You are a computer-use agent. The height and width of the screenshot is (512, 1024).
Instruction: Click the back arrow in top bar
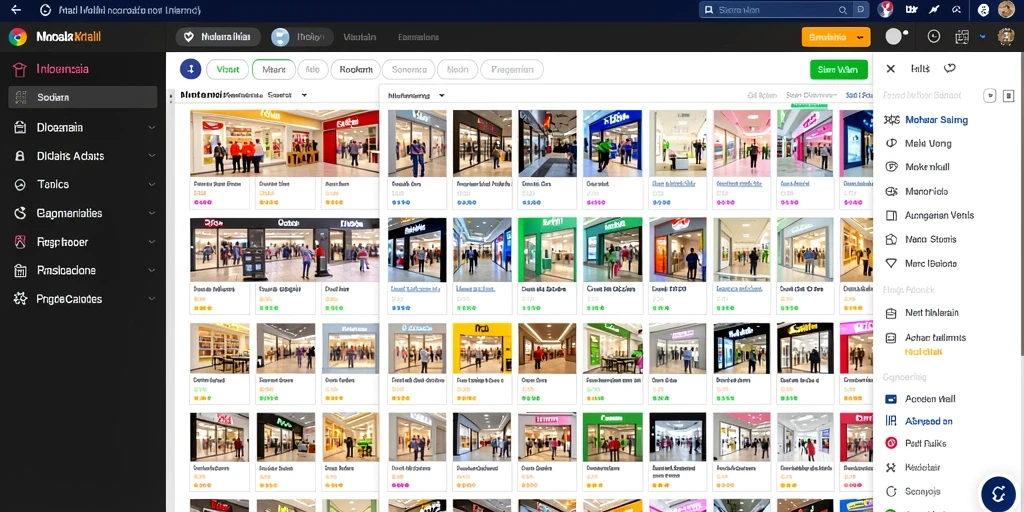click(16, 10)
